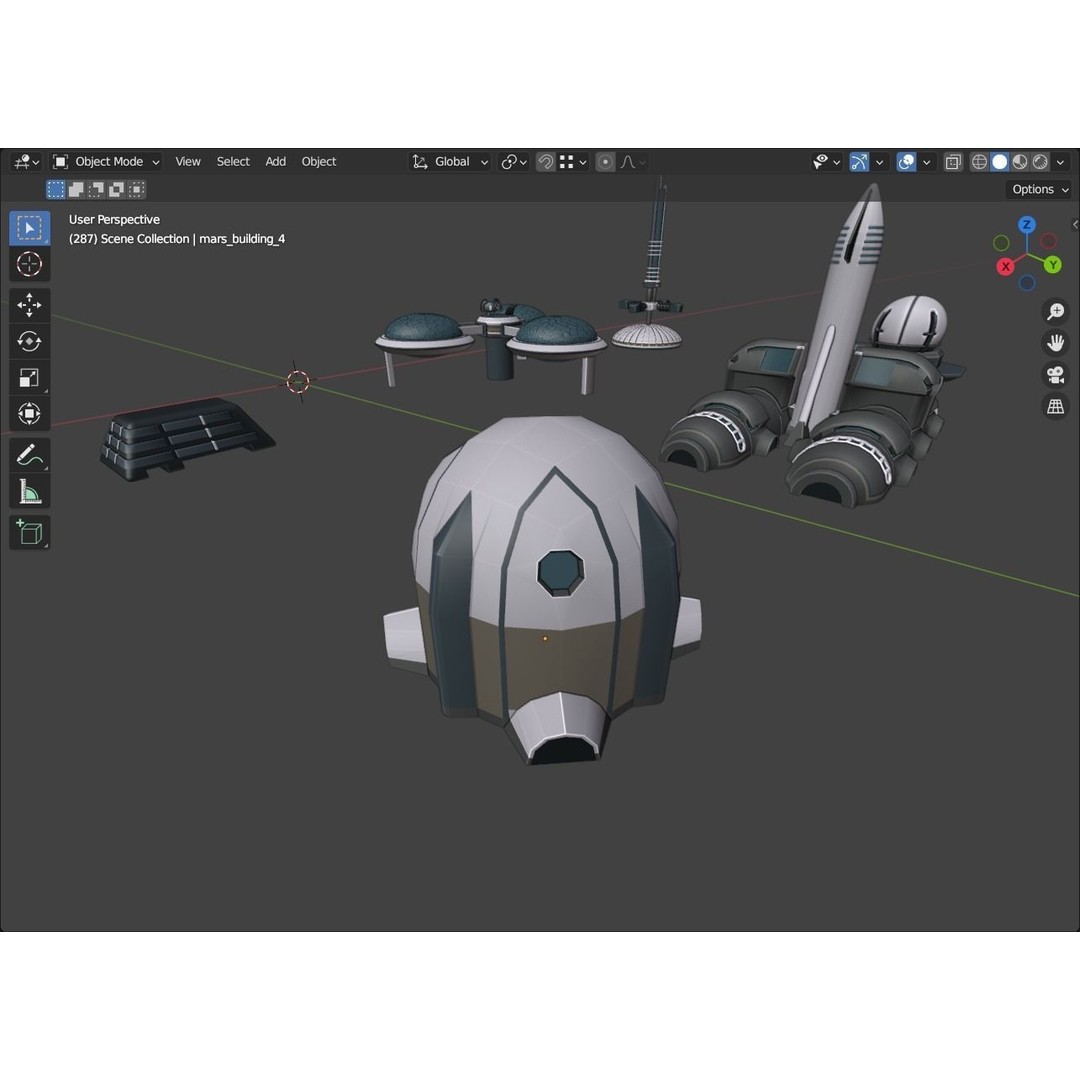Toggle X-Ray mode
1080x1080 pixels.
coord(954,161)
